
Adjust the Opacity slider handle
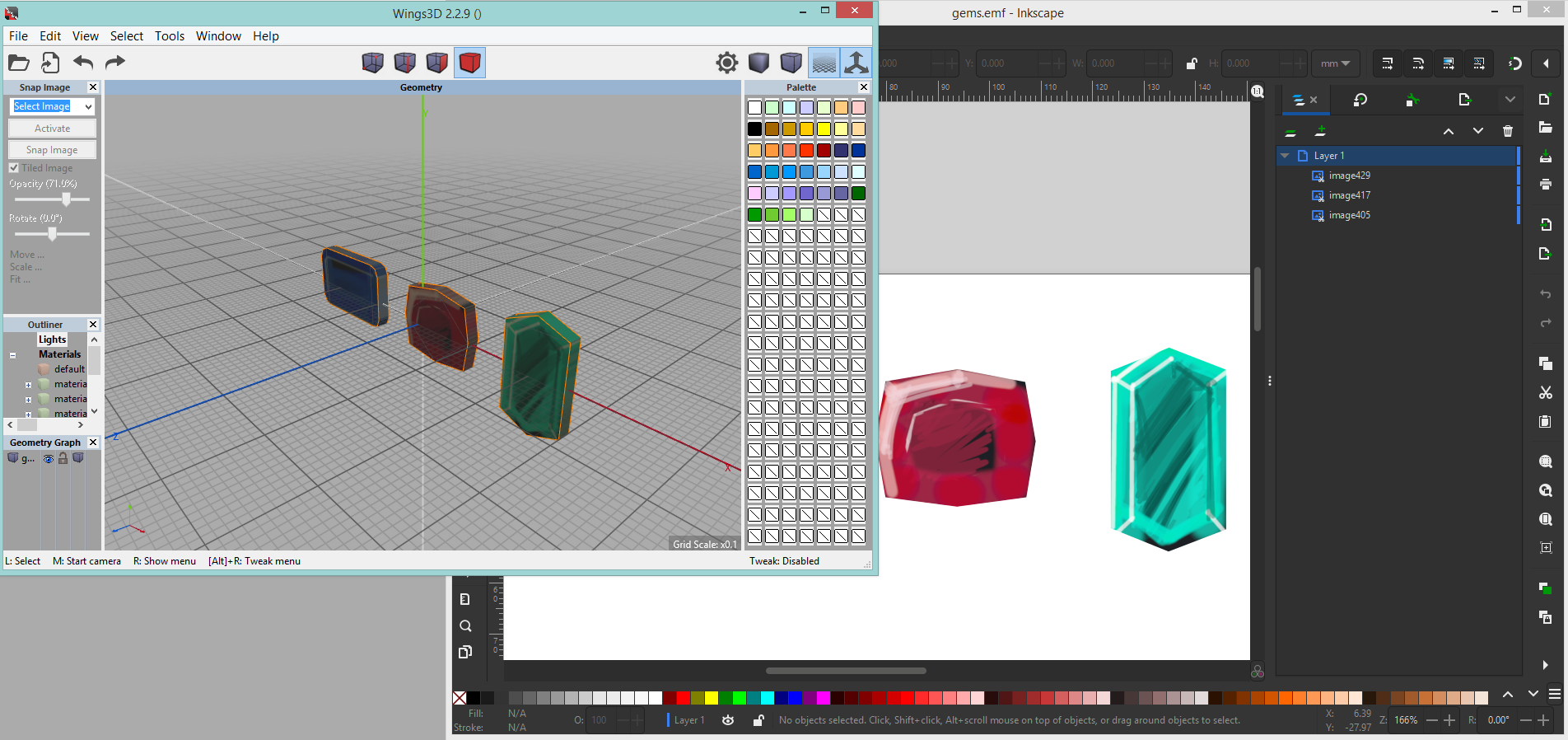(x=67, y=199)
